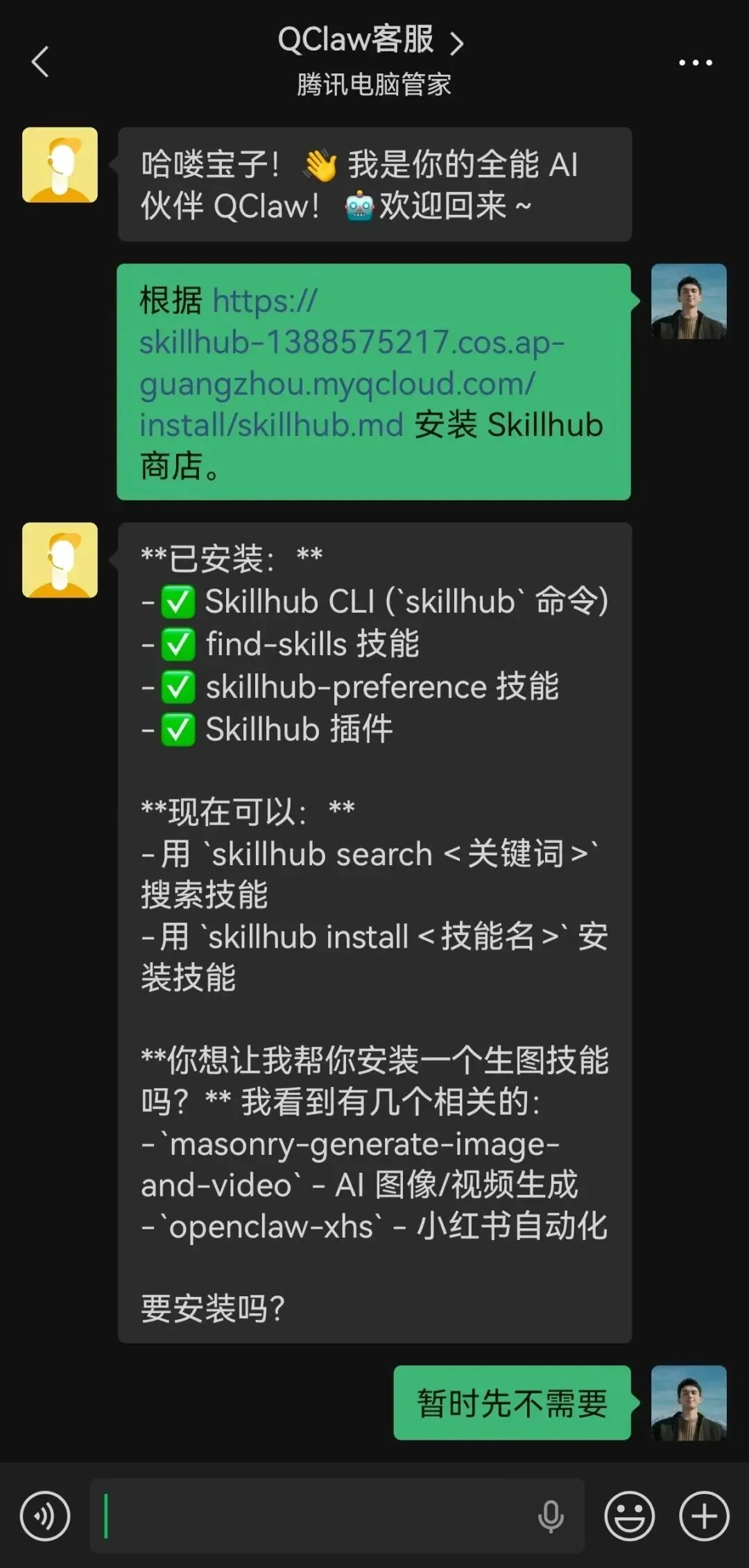
Task: Tap the 哈喽宝子 greeting message bubble
Action: coord(374,184)
